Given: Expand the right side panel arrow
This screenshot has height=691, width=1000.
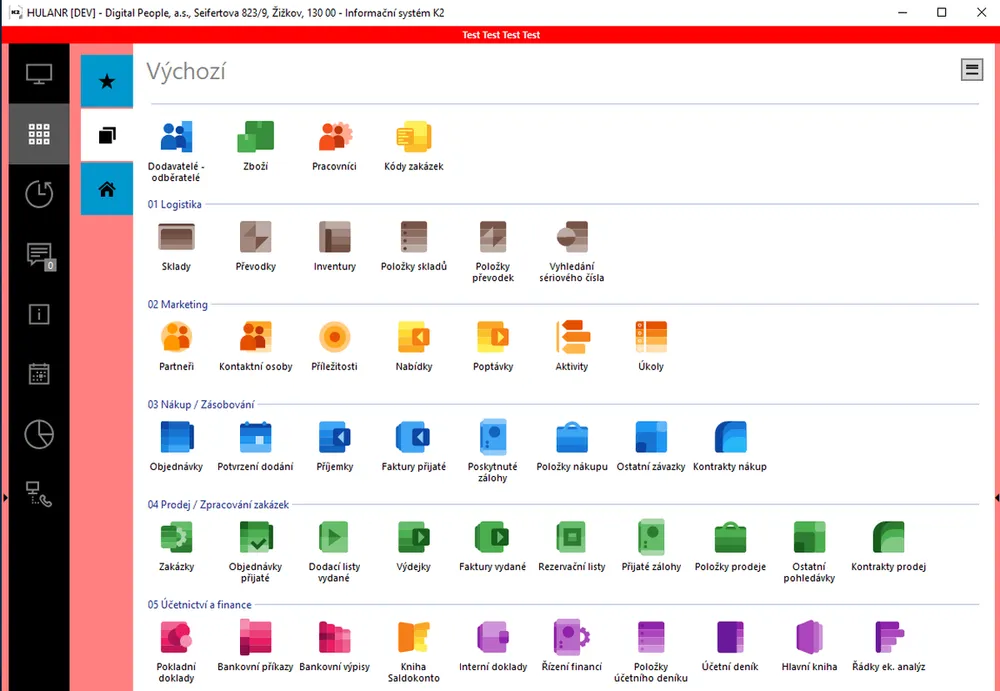Looking at the screenshot, I should [x=996, y=497].
